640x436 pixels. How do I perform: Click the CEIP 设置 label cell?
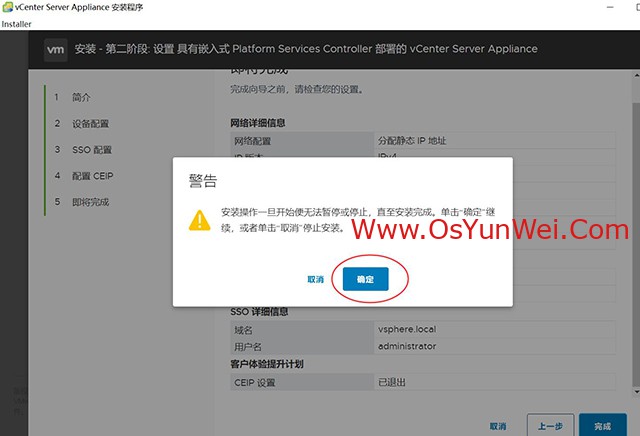(x=302, y=383)
